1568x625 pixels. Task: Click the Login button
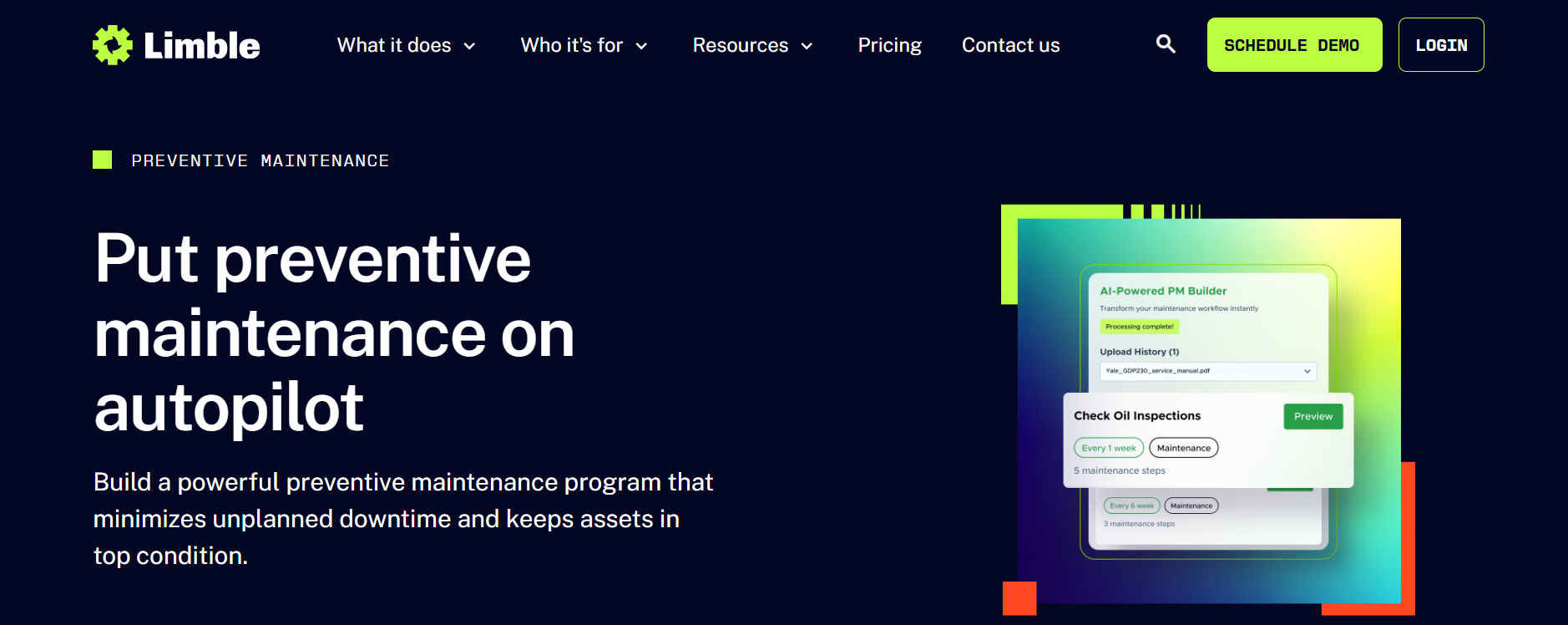coord(1441,45)
